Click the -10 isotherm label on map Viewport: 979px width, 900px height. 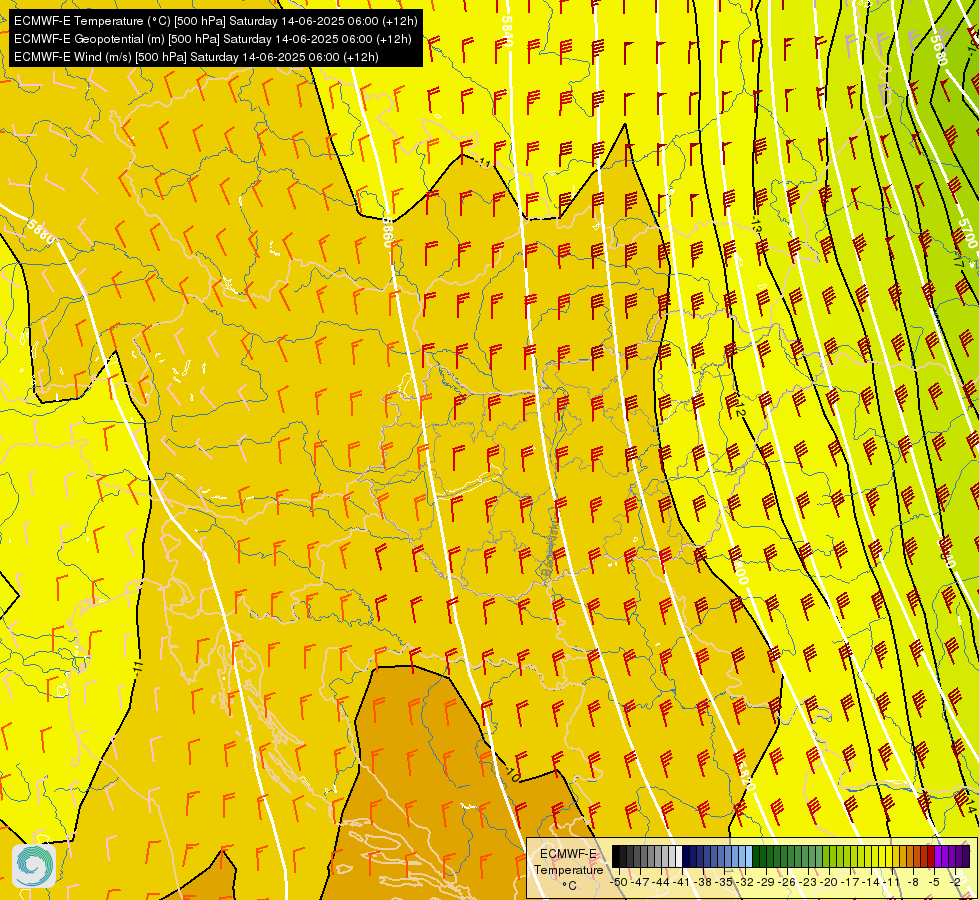pyautogui.click(x=511, y=773)
